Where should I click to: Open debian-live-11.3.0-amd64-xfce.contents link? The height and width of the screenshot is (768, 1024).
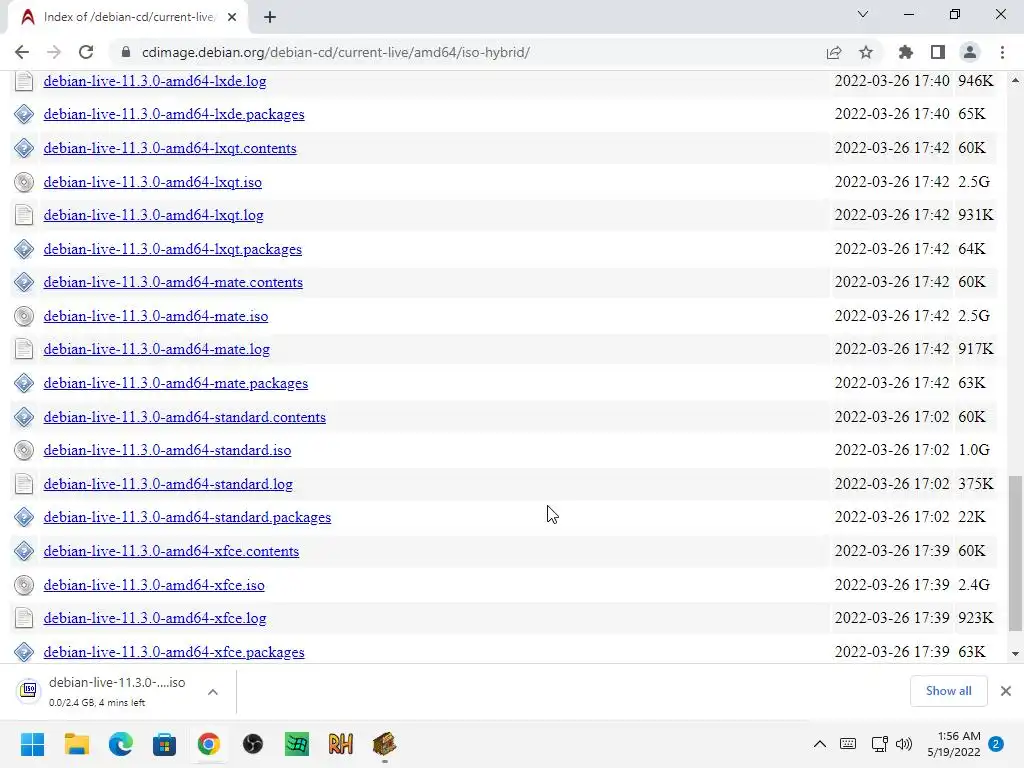coord(171,551)
